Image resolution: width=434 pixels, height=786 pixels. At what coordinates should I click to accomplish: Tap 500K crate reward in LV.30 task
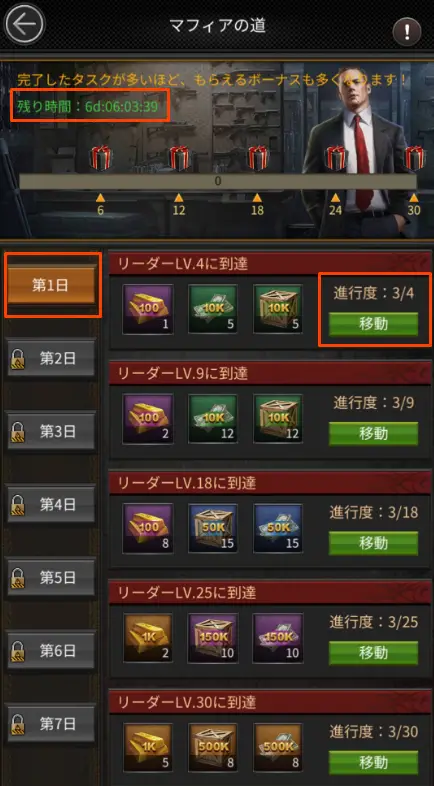pos(212,748)
